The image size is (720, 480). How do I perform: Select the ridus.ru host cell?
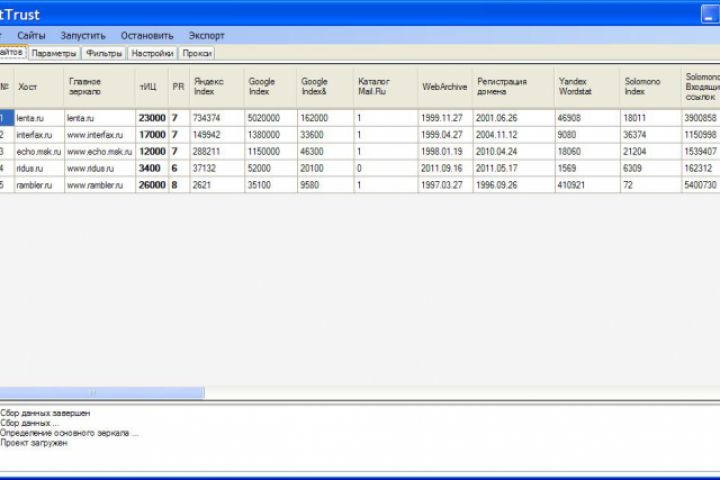pos(39,168)
